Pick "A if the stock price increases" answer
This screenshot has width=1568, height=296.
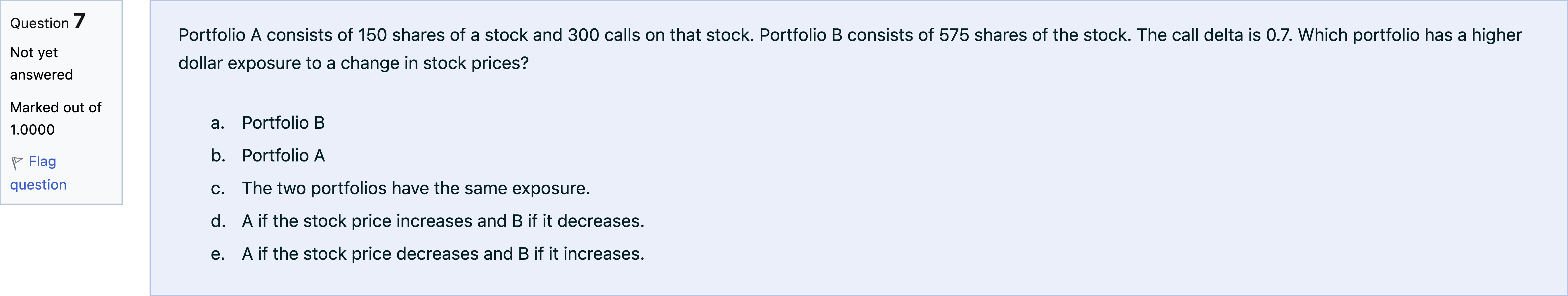pos(443,221)
